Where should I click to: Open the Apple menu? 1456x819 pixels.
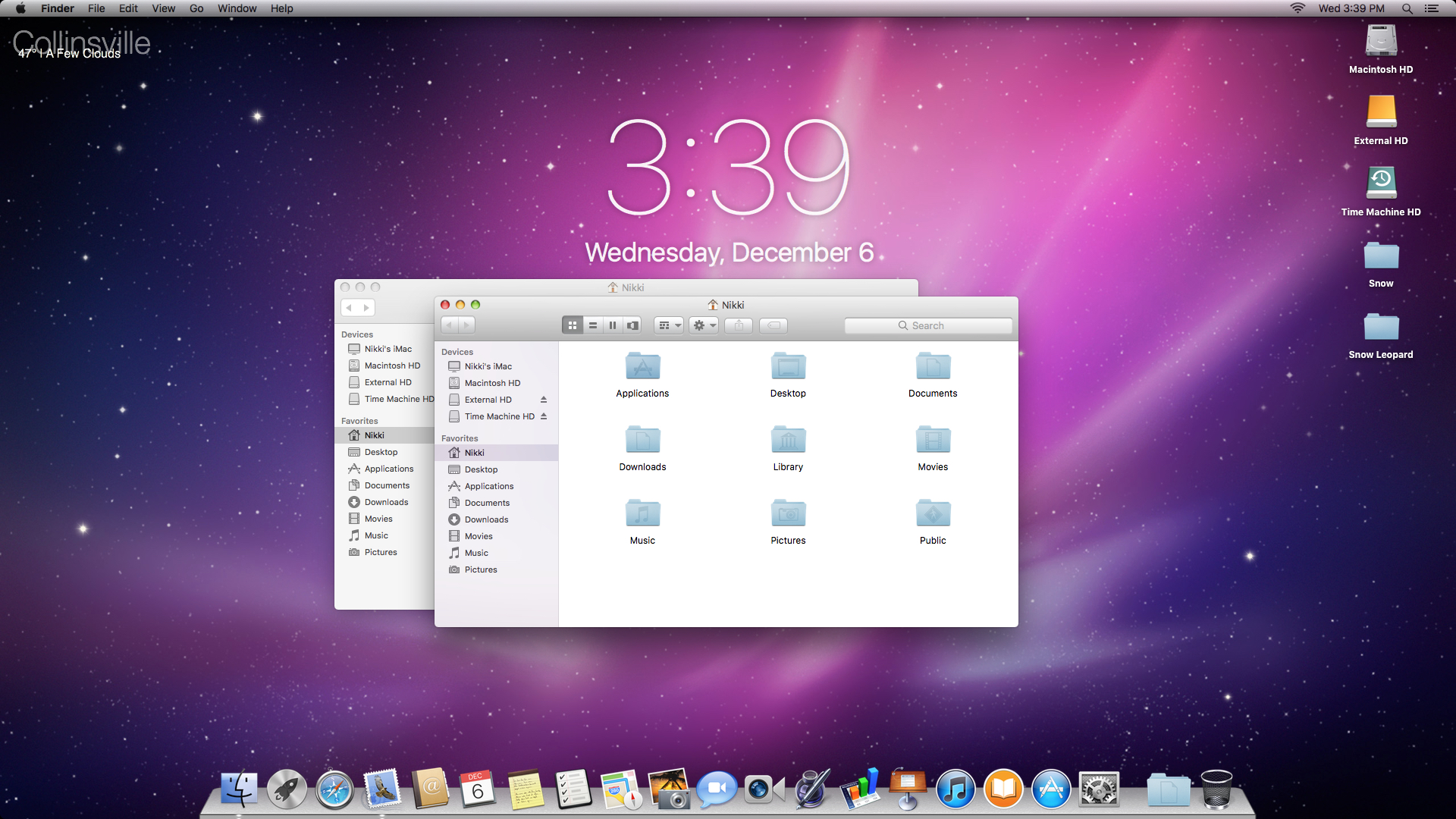click(20, 8)
